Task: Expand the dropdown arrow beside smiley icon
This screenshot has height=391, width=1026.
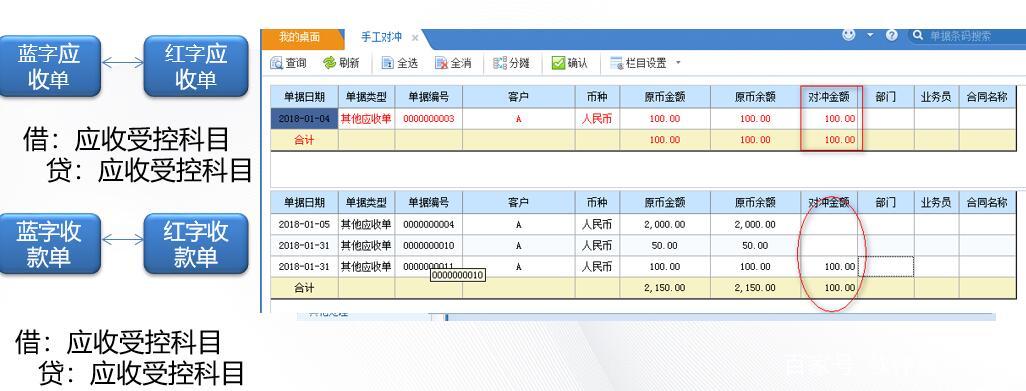Action: (x=870, y=35)
